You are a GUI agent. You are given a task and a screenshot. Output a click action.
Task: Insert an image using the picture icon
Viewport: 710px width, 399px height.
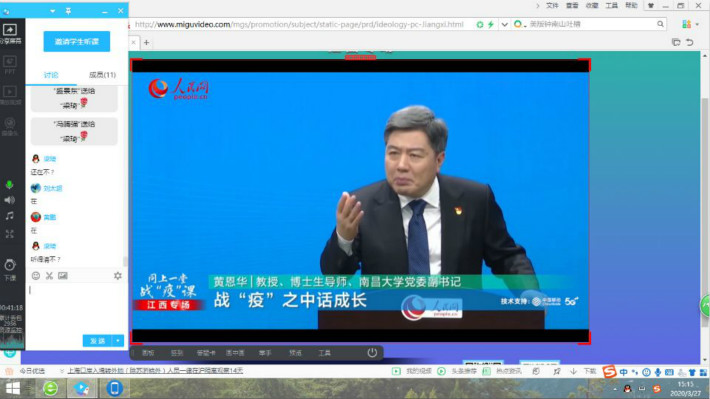[x=62, y=276]
